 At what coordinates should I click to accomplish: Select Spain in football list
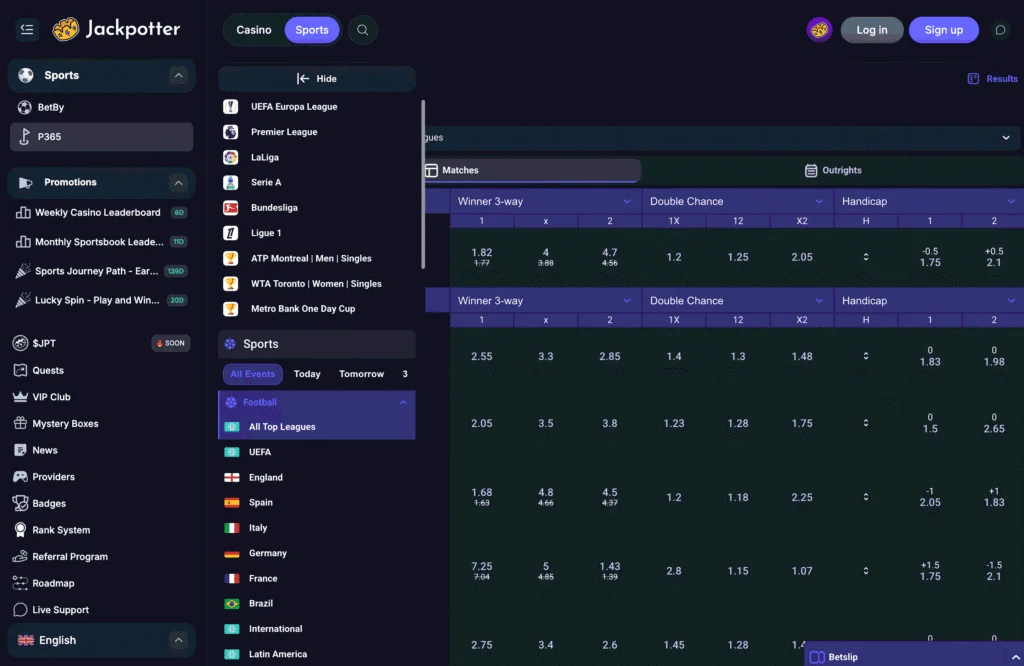[317, 502]
